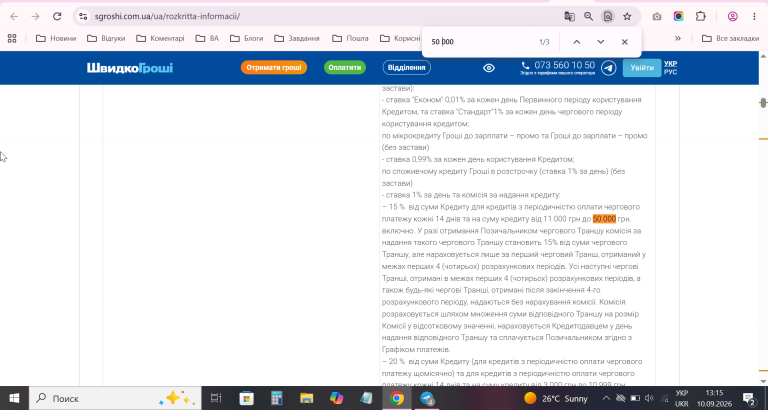Viewport: 768px width, 410px height.
Task: Open Task View on the taskbar
Action: pos(216,398)
